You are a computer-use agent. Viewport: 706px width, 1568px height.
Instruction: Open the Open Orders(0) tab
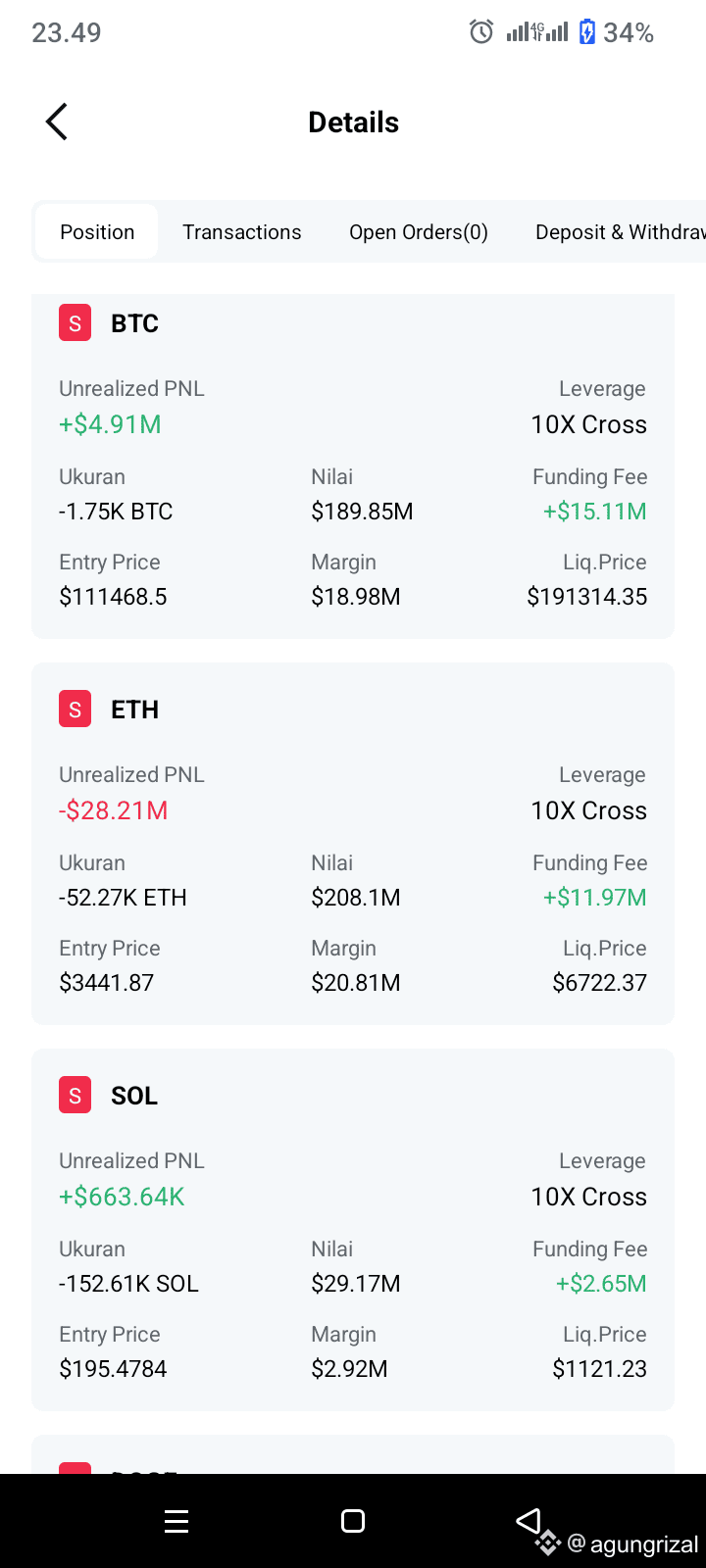coord(419,232)
